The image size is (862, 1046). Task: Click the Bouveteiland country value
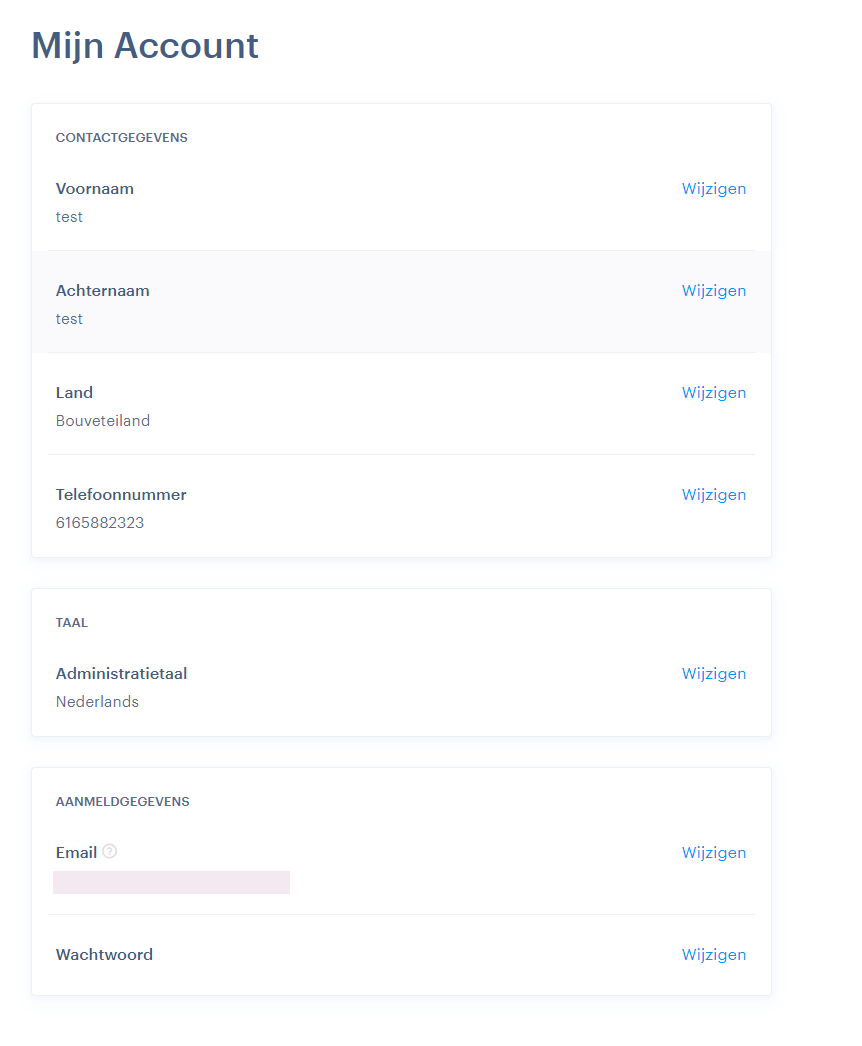pos(103,421)
